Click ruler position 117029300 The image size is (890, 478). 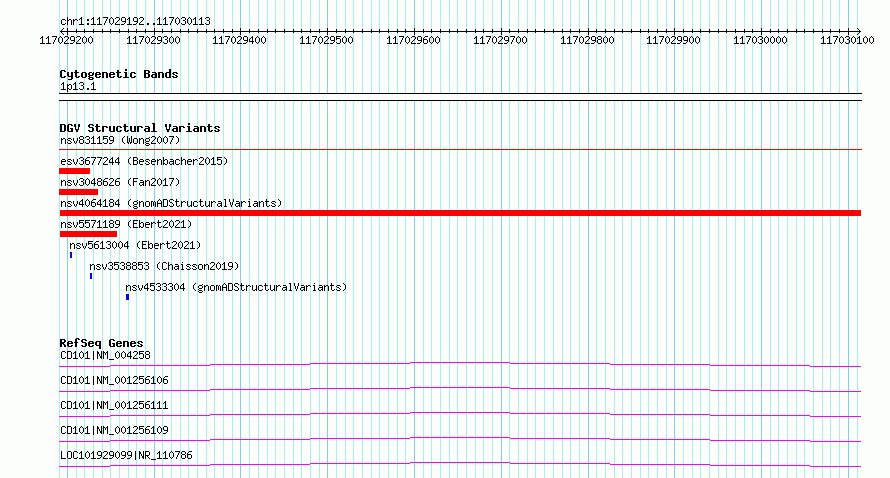(153, 40)
